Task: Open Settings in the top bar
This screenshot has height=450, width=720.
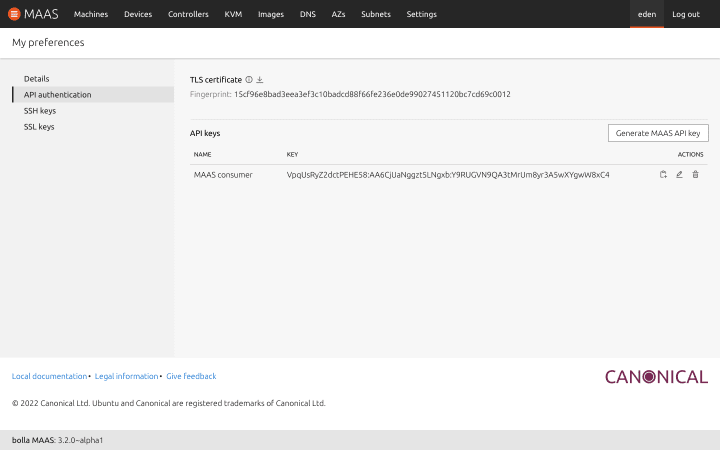Action: tap(422, 14)
